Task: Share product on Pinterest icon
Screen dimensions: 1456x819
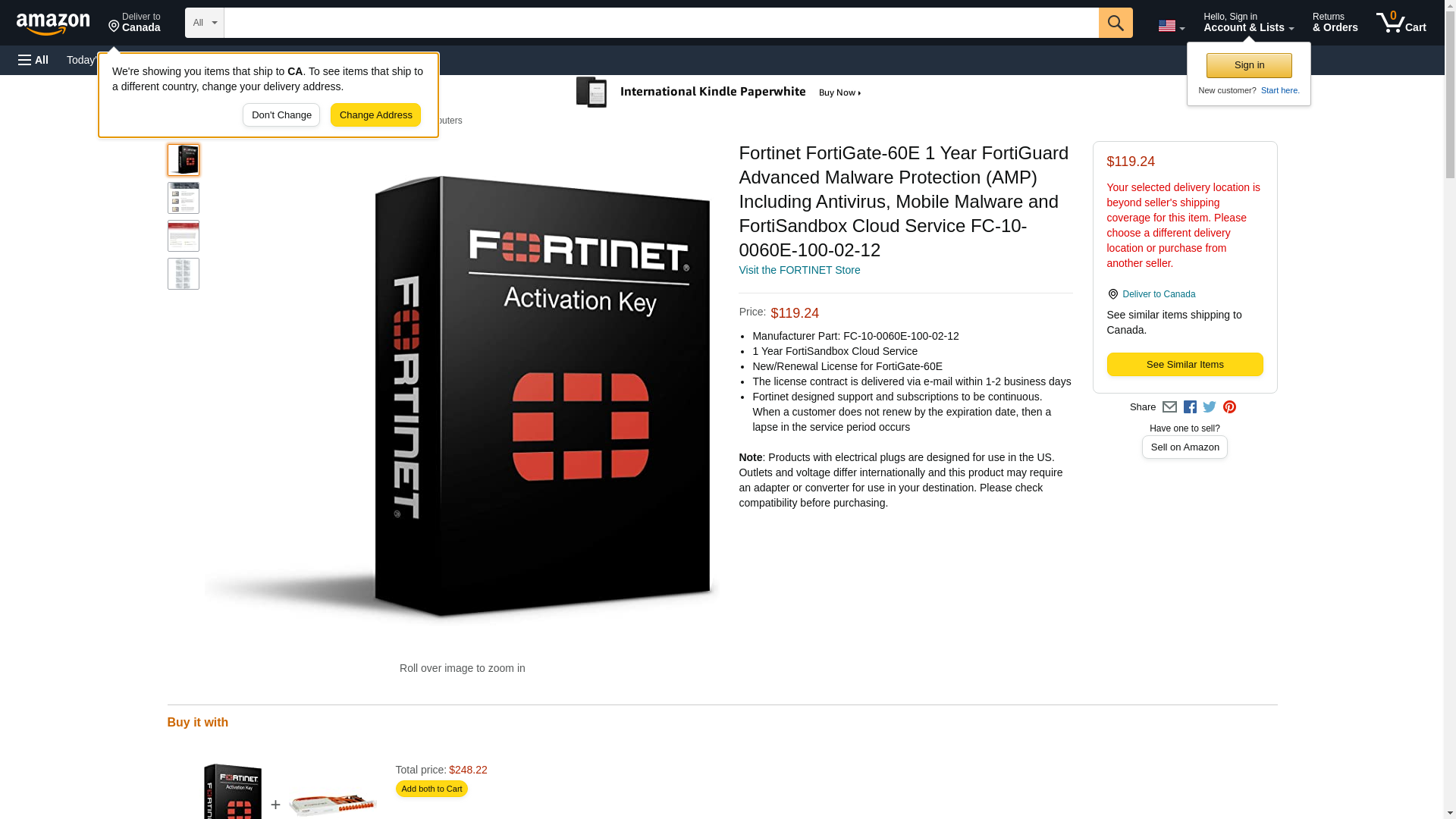Action: pyautogui.click(x=1229, y=407)
